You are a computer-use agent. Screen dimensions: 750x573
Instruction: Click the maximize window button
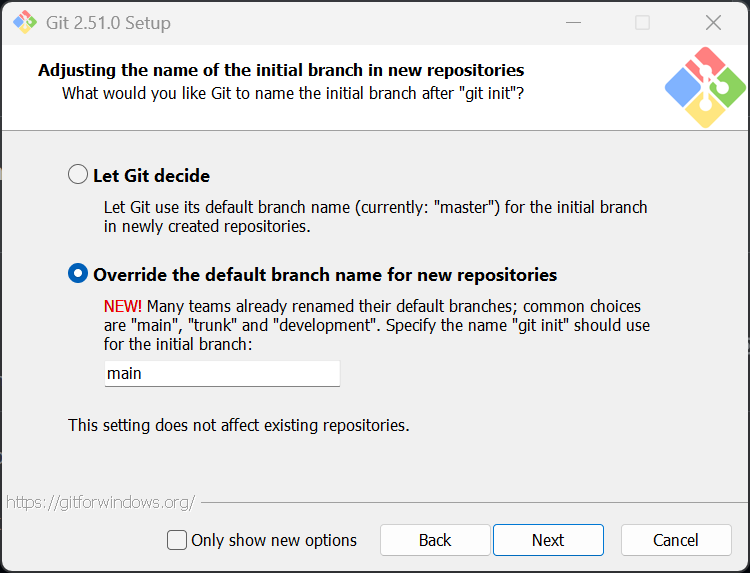(x=642, y=22)
